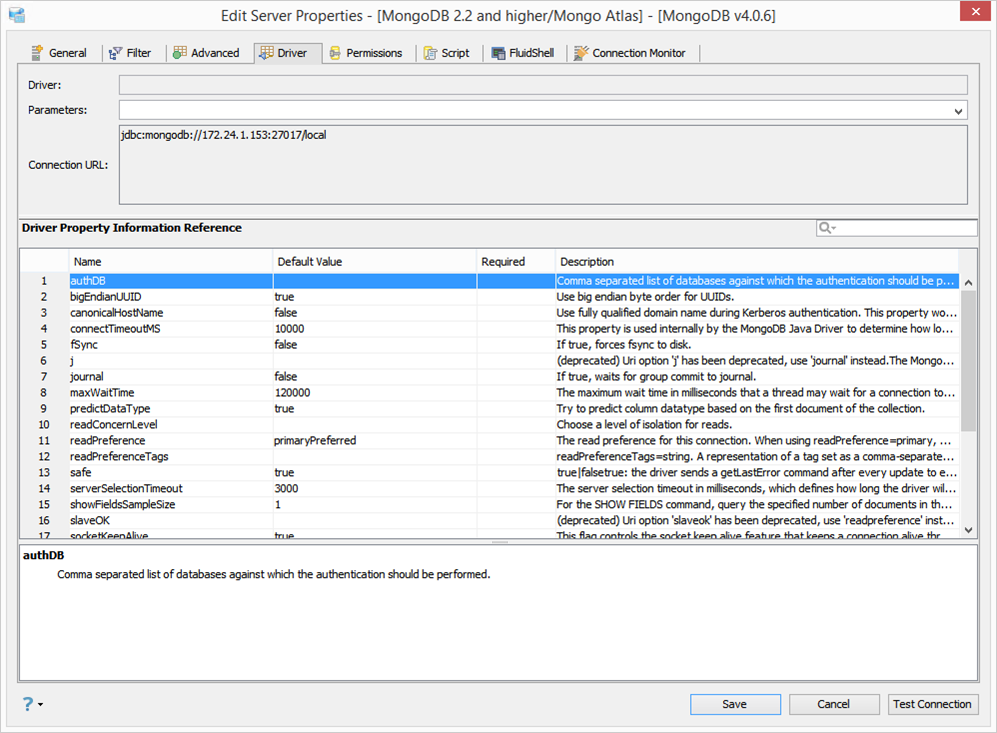Click the Advanced tab icon
The width and height of the screenshot is (997, 733).
click(180, 52)
